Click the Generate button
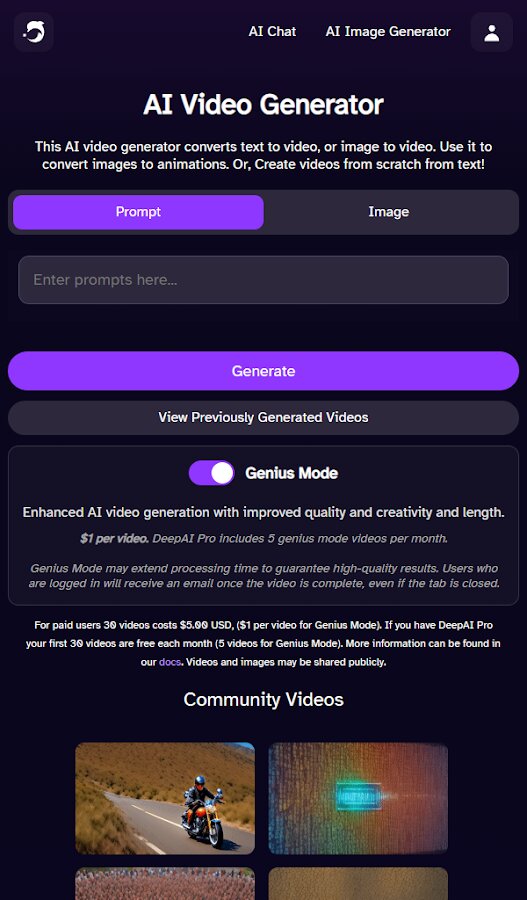 (x=264, y=371)
